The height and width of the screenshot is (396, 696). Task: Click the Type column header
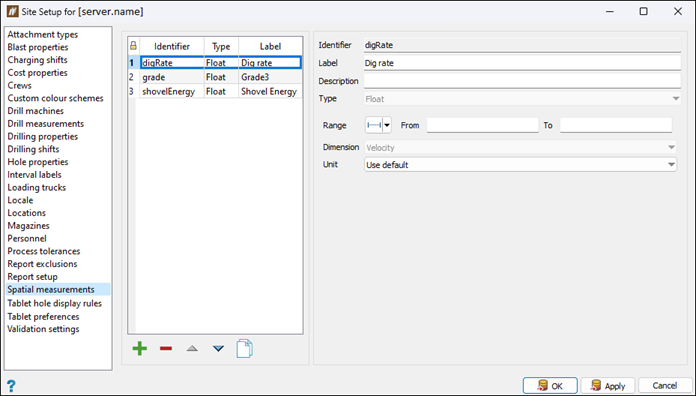221,46
